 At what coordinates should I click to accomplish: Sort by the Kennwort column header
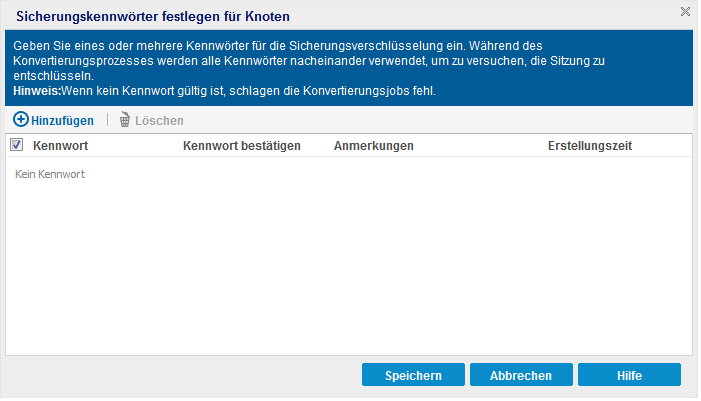pos(61,146)
